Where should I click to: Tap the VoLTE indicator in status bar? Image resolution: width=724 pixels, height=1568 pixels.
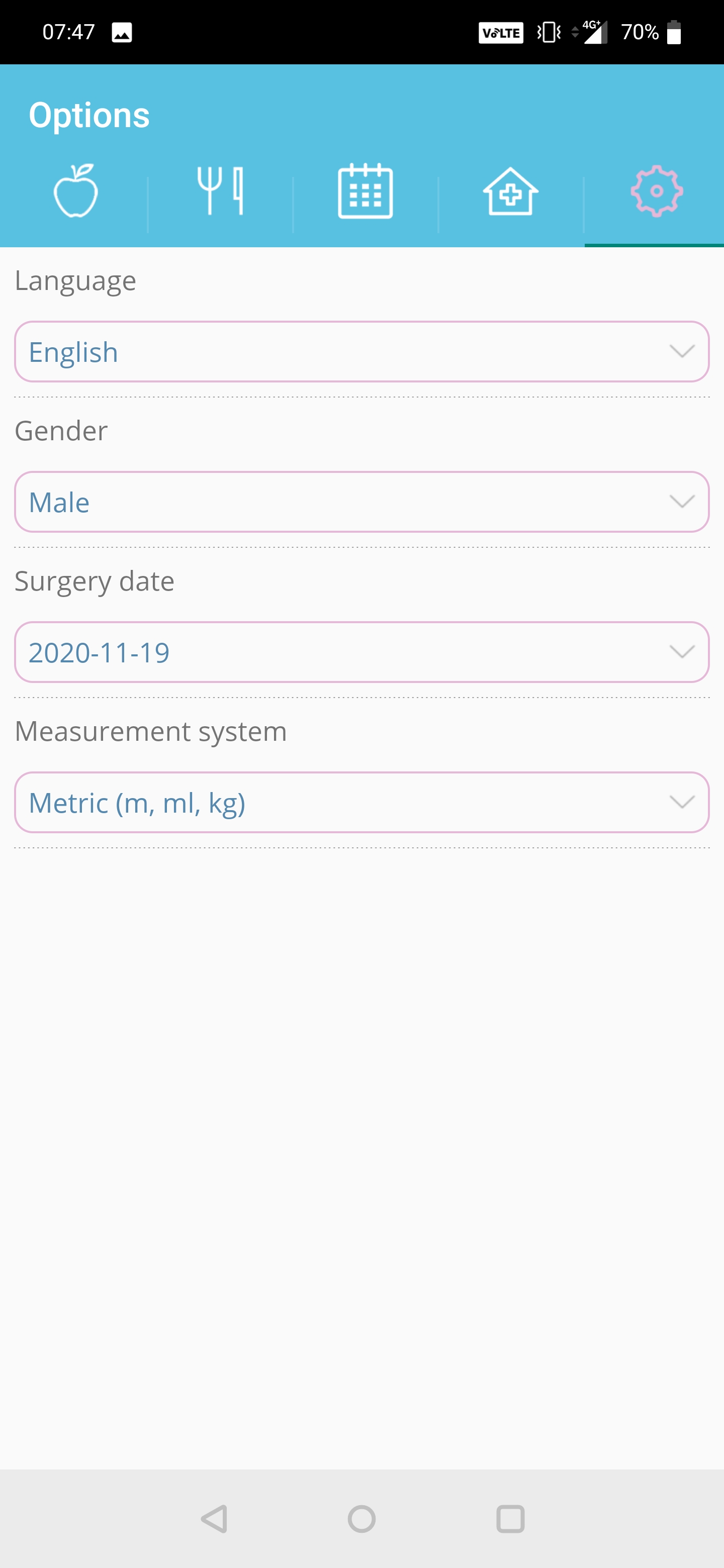click(x=501, y=32)
